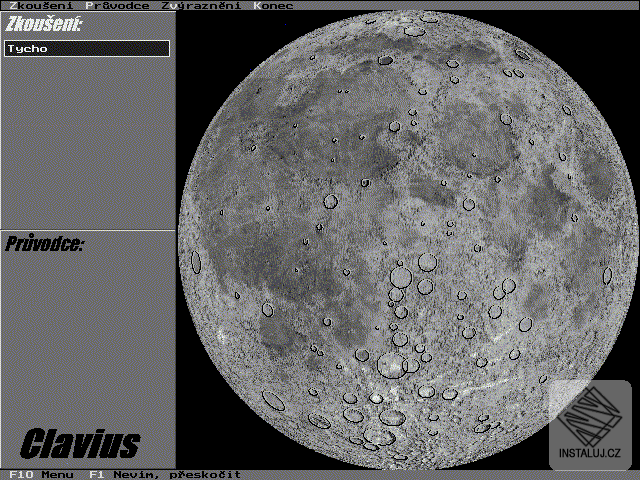Select crater Copernicus on the Moon map
Screen dimensions: 640x480
point(331,201)
